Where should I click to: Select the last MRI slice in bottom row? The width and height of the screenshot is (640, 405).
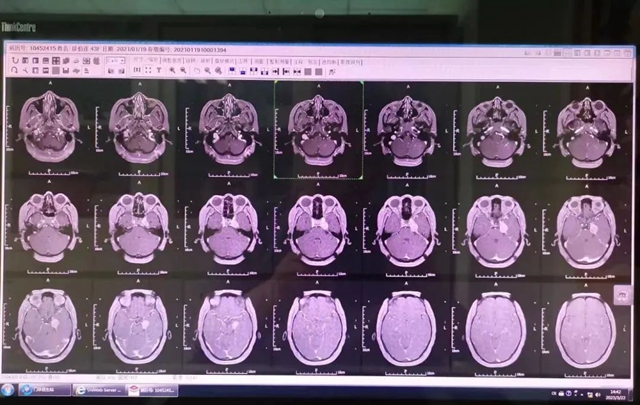587,328
